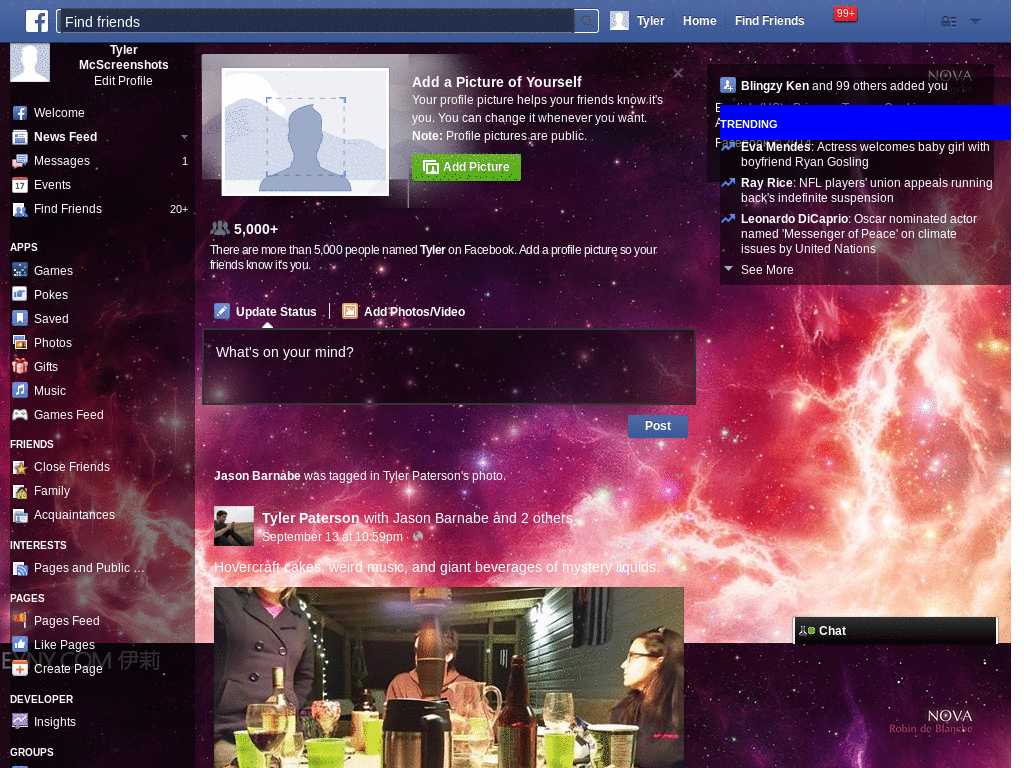Viewport: 1024px width, 768px height.
Task: Click the search magnifier icon
Action: [x=586, y=21]
